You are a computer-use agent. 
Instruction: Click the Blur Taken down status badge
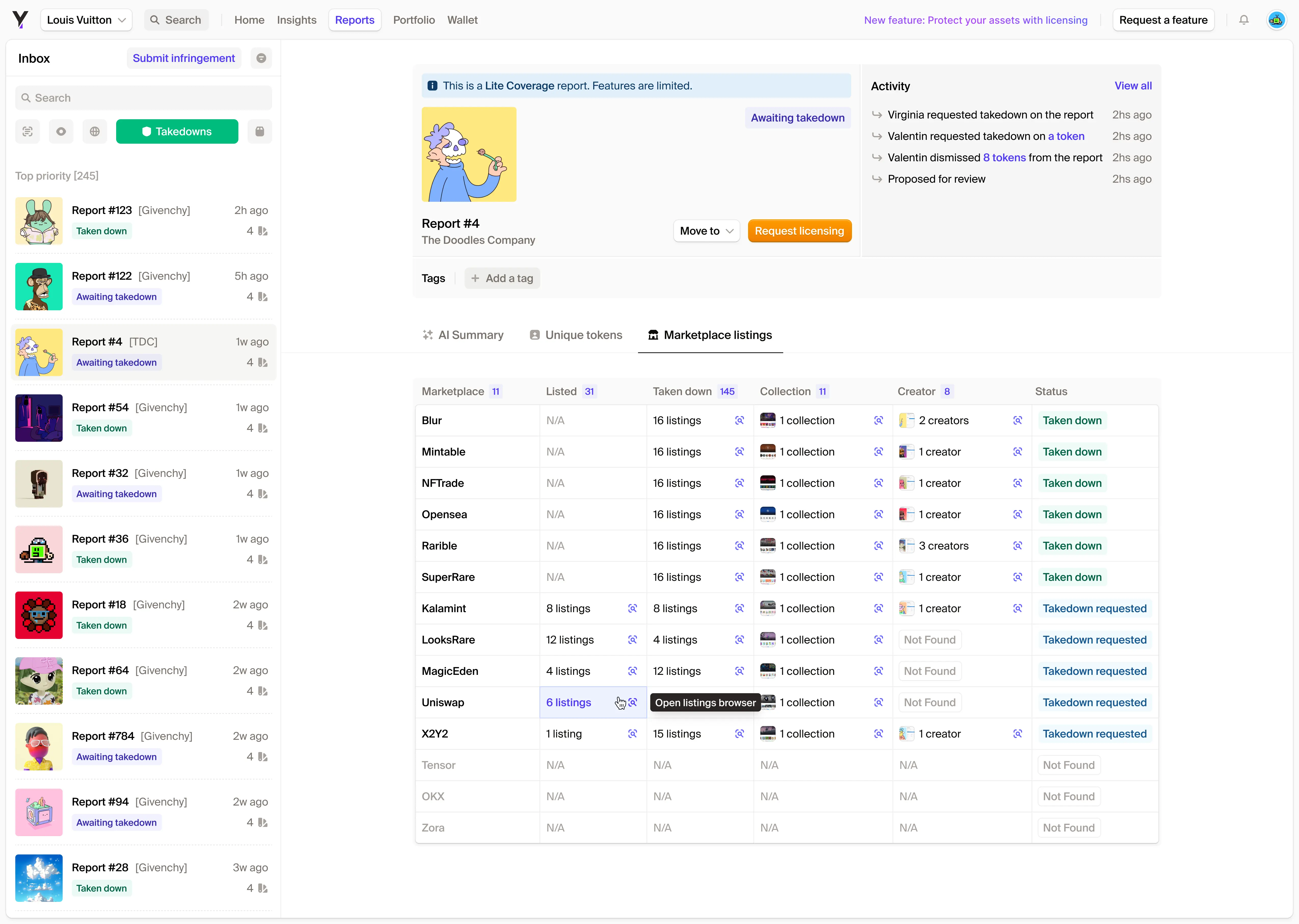coord(1072,420)
